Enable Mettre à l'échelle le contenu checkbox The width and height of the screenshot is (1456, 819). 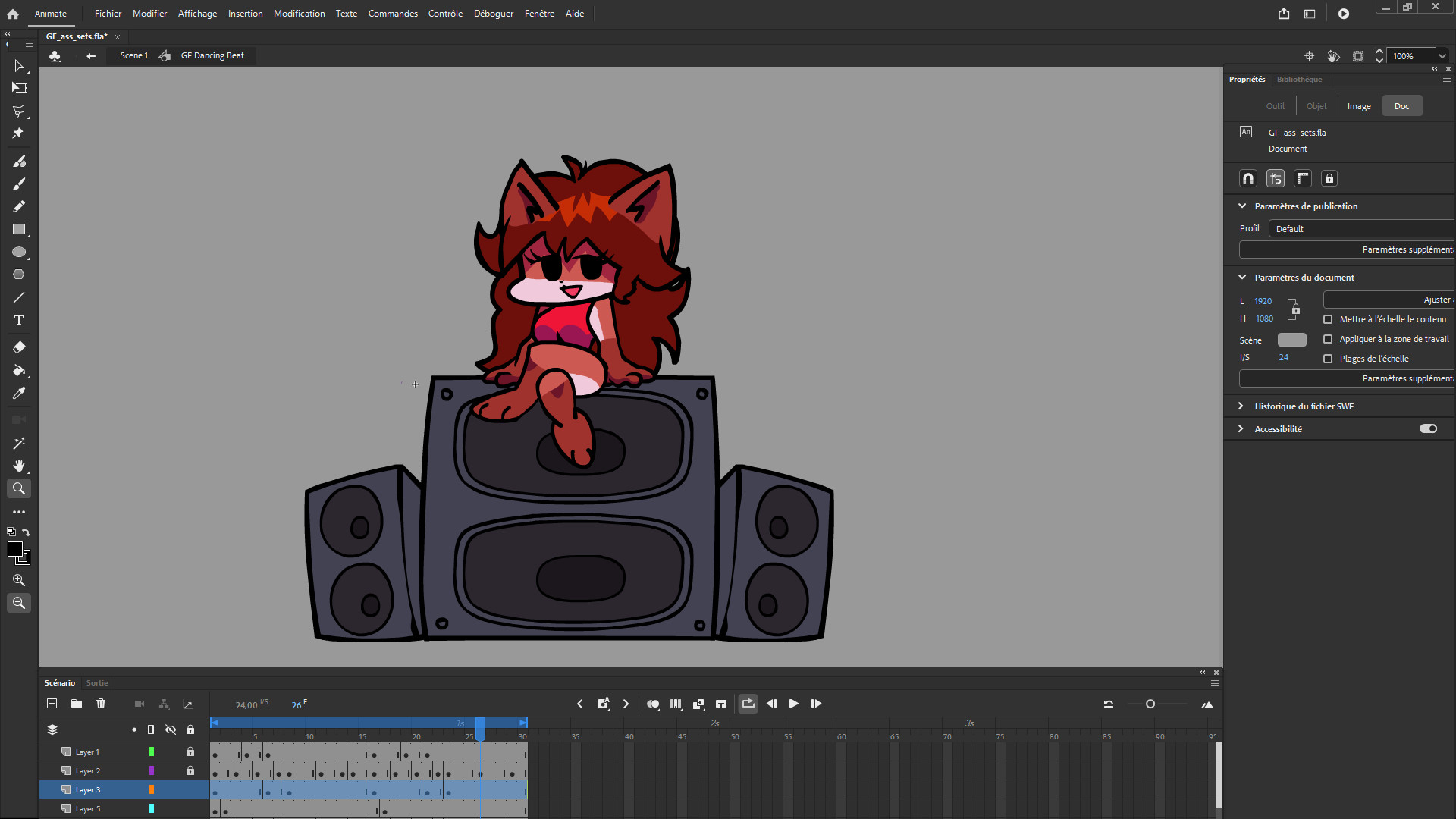1328,319
